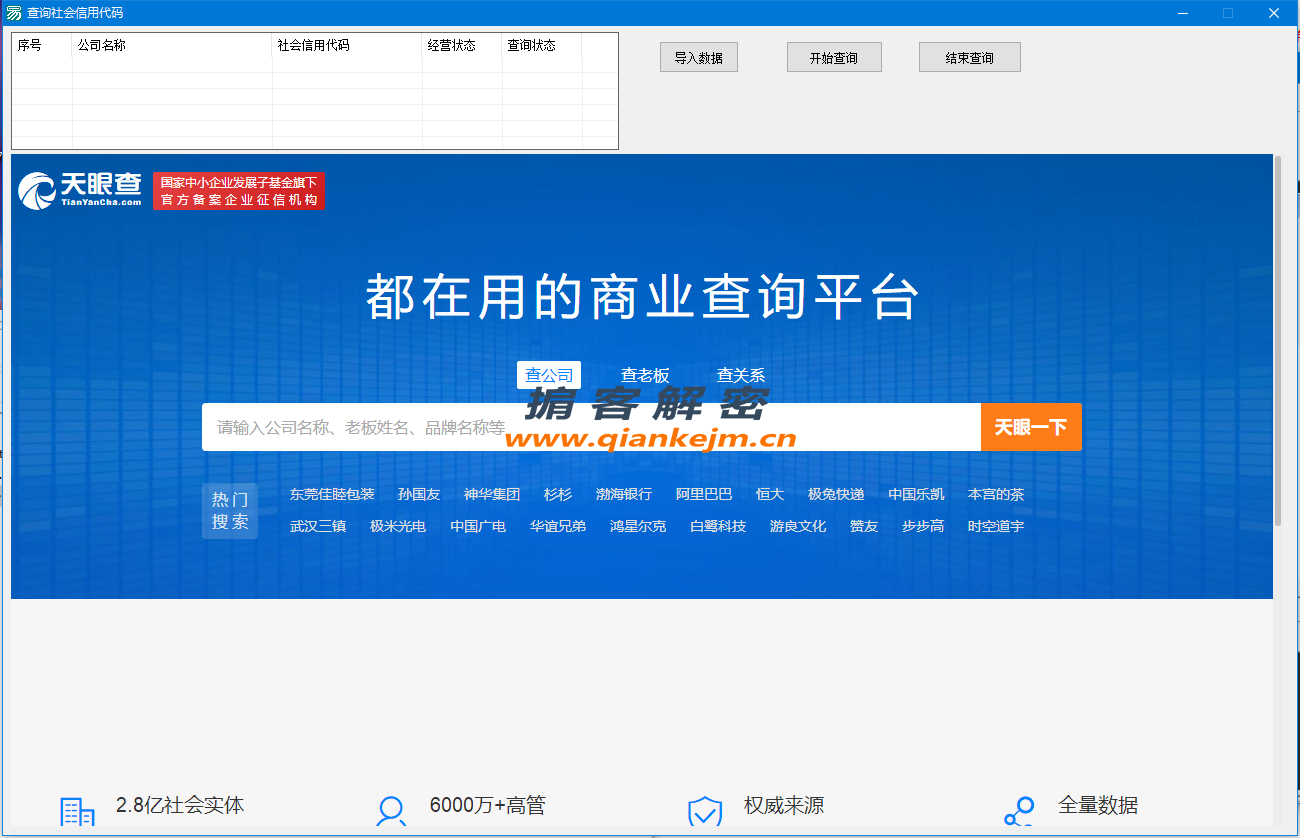Viewport: 1300px width, 838px height.
Task: Click the 热门搜索 label
Action: [x=230, y=511]
